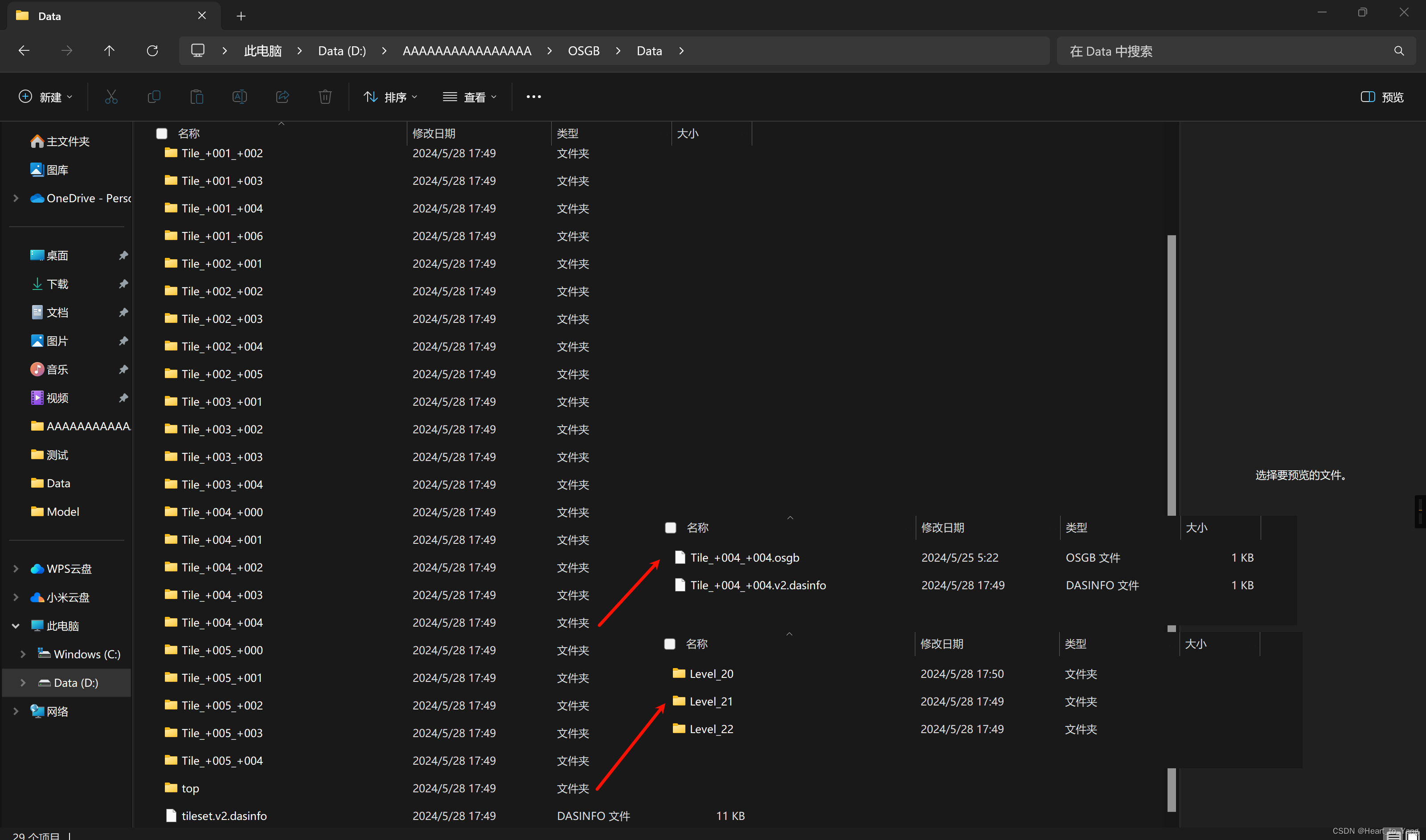Share files via the share icon
Screen dimensions: 1426x840
coord(282,96)
